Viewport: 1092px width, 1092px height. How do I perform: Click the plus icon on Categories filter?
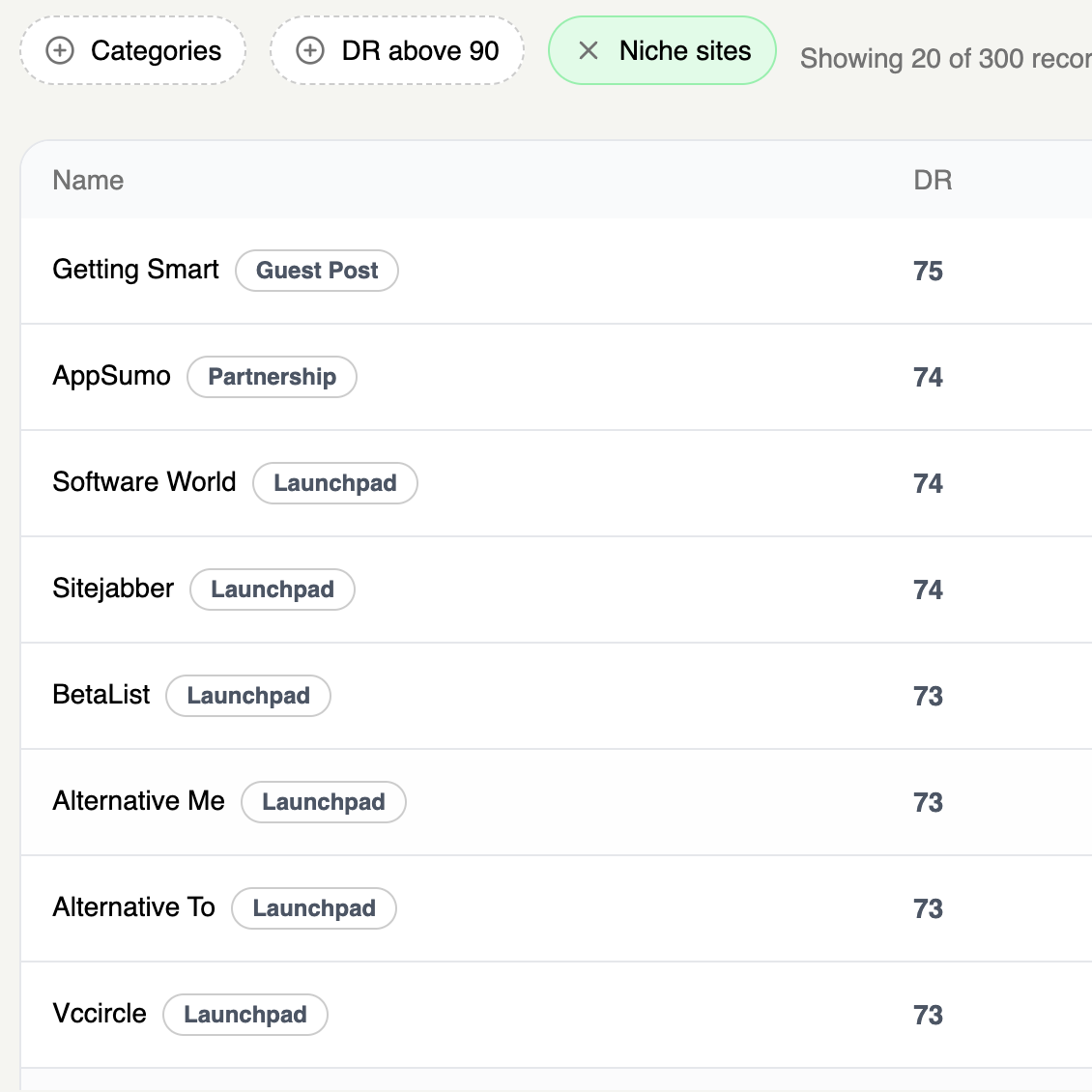(60, 51)
